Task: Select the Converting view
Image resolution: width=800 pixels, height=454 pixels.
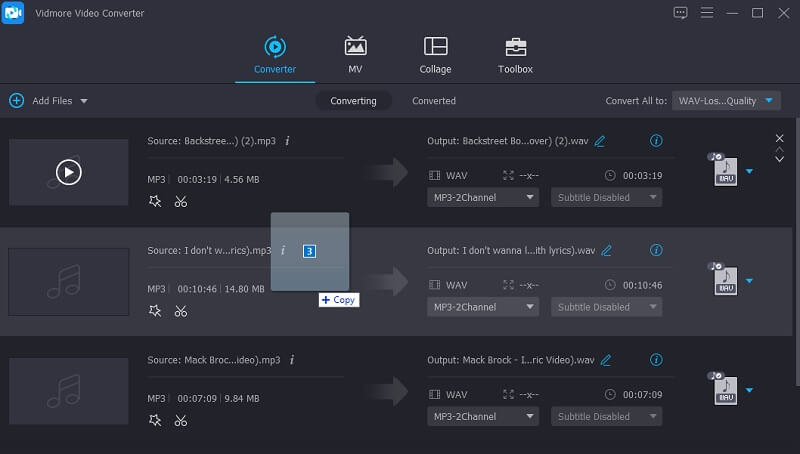Action: coord(353,101)
